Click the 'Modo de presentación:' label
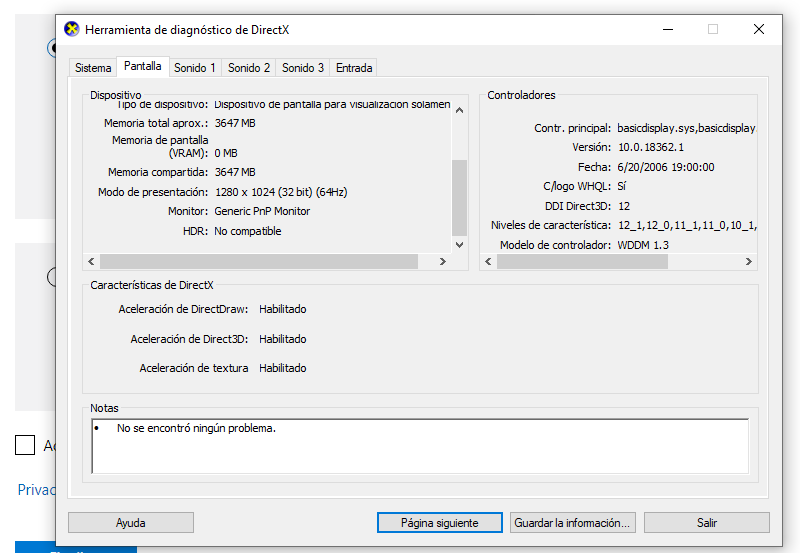This screenshot has height=553, width=800. pos(153,192)
